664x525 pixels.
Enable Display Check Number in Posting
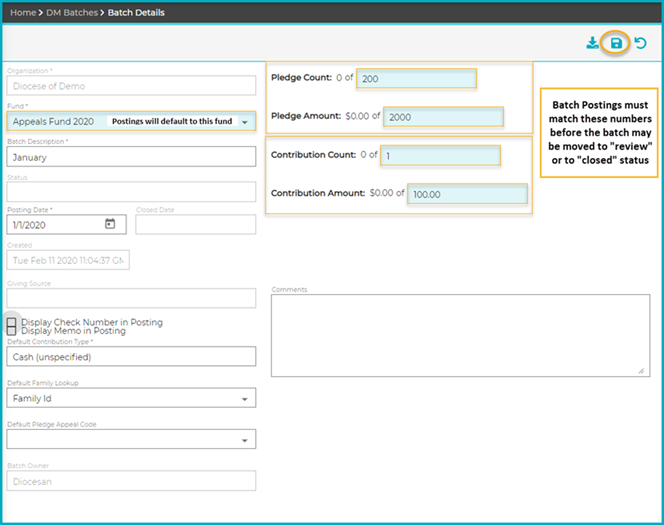[x=12, y=322]
